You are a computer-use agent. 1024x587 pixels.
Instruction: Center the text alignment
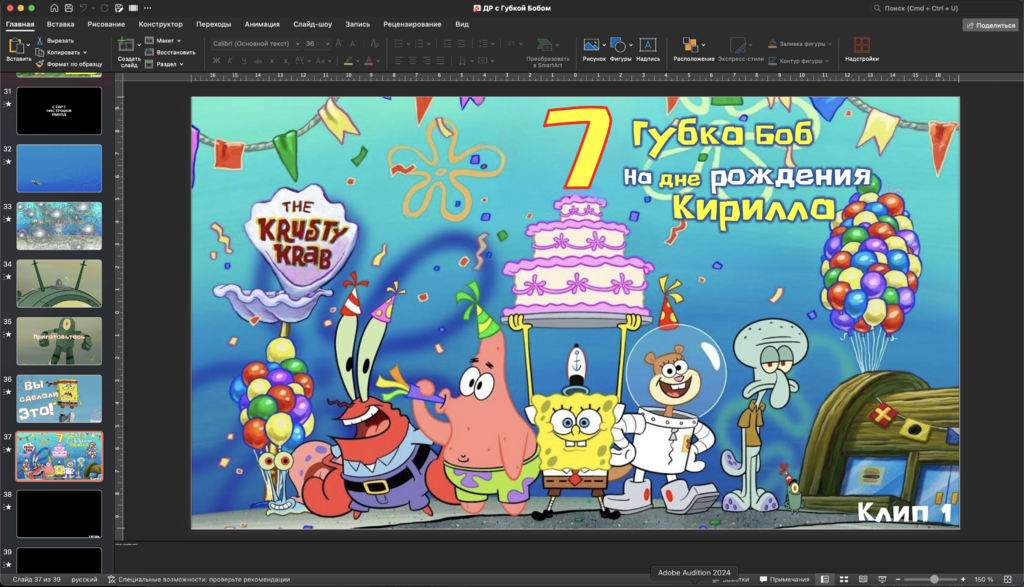coord(413,61)
